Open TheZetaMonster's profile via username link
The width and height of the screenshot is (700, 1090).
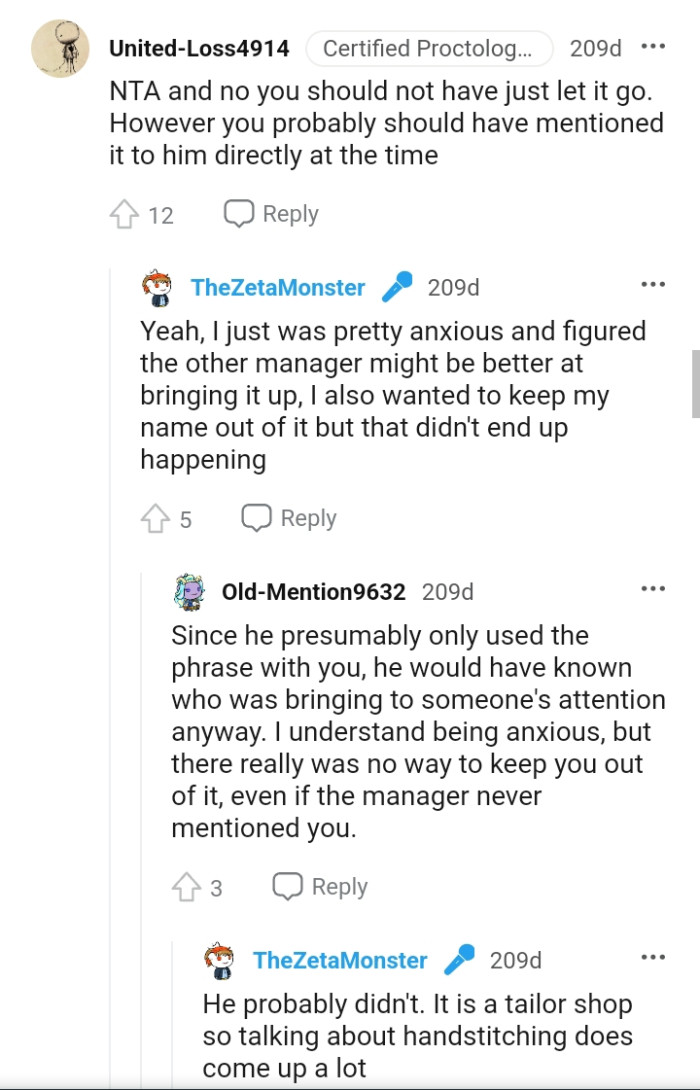[x=276, y=287]
